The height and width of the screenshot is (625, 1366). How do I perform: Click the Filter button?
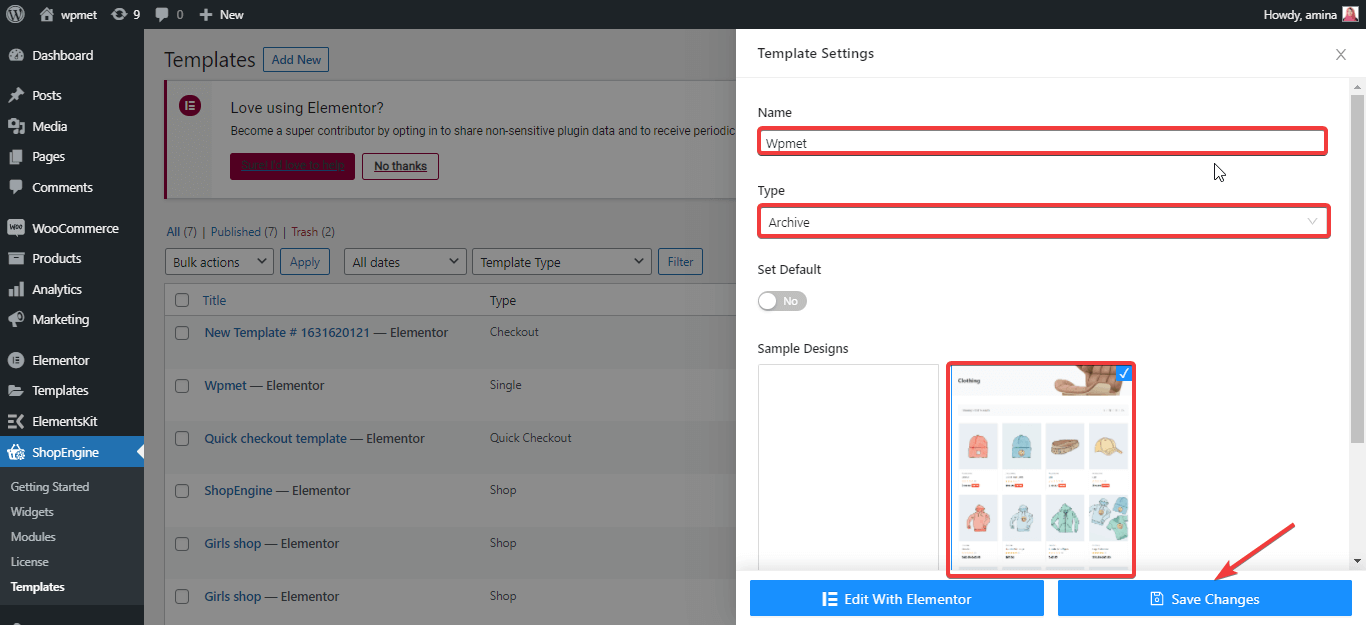[x=680, y=262]
